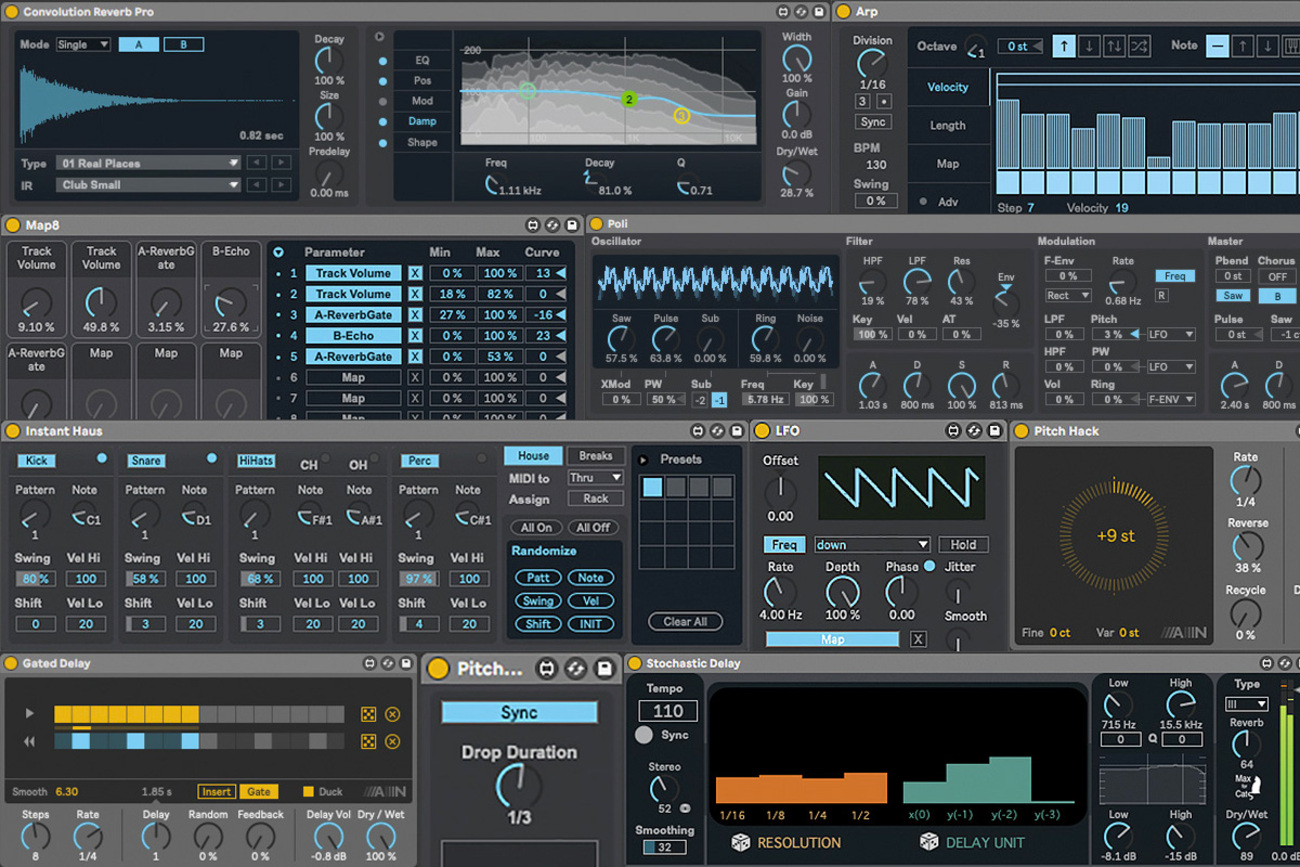Open the IR dropdown showing Club Small
Screen dimensions: 1300x867
coord(148,185)
